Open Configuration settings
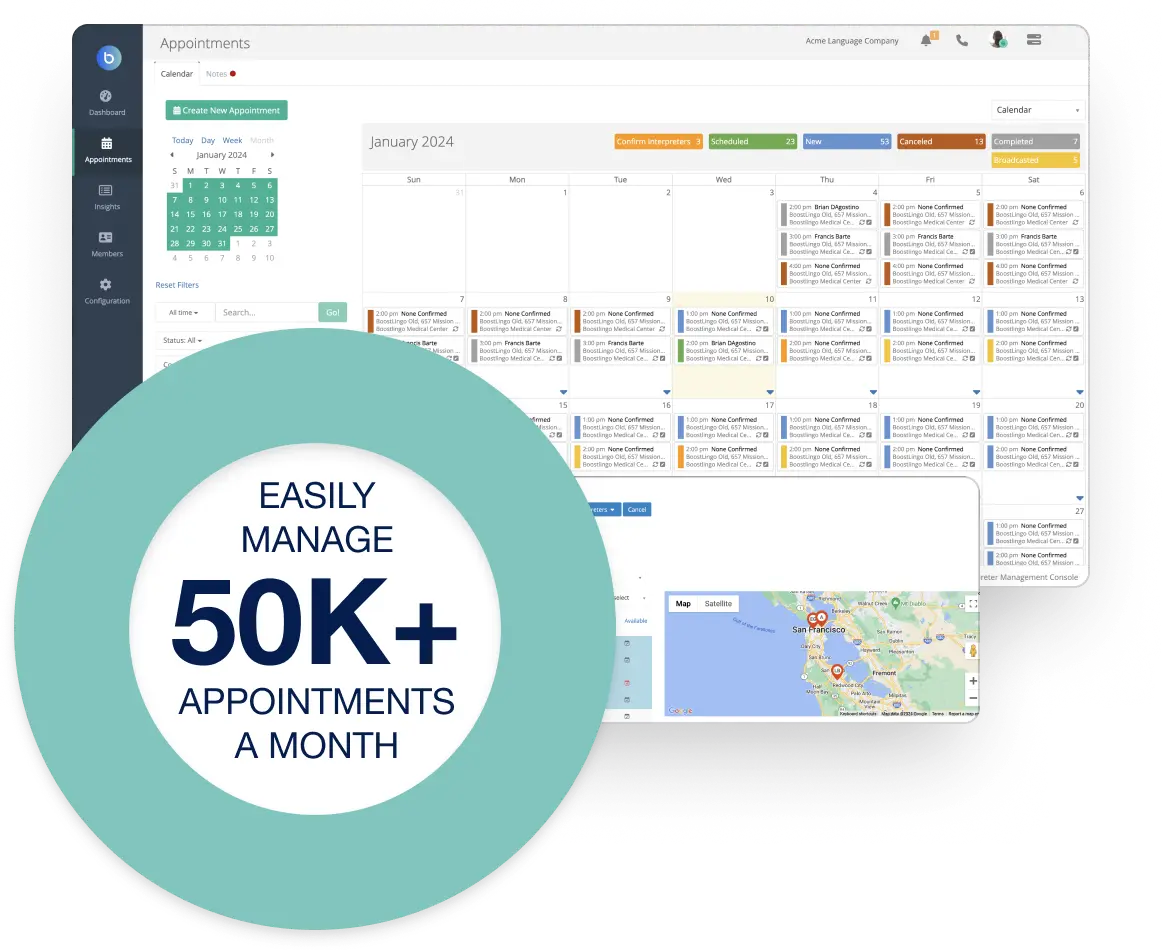 point(107,291)
